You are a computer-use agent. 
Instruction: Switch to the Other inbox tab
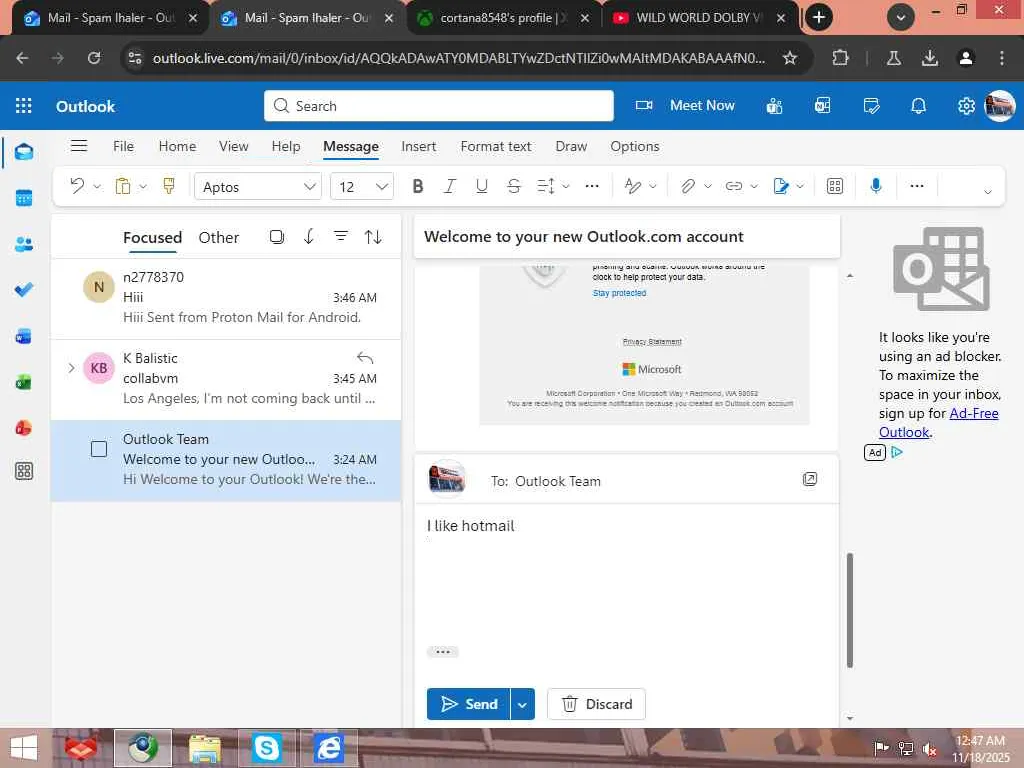[x=219, y=237]
